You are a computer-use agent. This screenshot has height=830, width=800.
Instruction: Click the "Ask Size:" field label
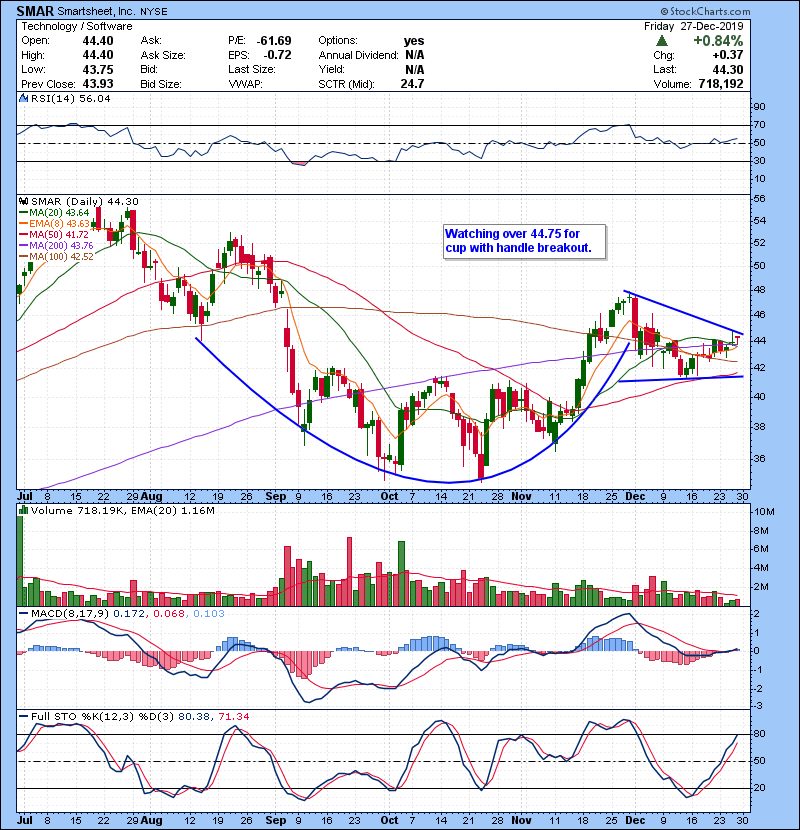pyautogui.click(x=163, y=55)
